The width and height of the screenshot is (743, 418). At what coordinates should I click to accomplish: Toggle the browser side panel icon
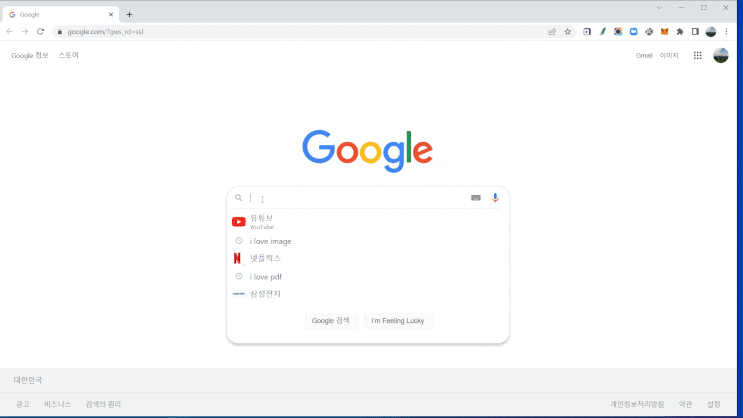click(x=695, y=32)
